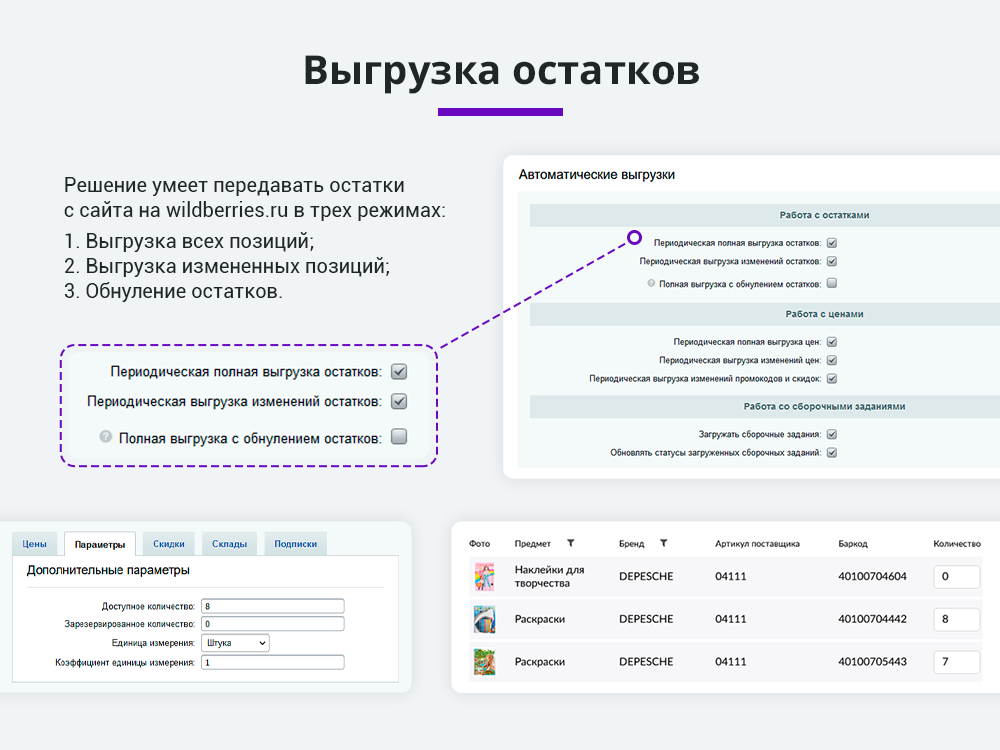Image resolution: width=1000 pixels, height=750 pixels.
Task: Check Обновлять статусы загруженных сборочных заданий
Action: [830, 450]
